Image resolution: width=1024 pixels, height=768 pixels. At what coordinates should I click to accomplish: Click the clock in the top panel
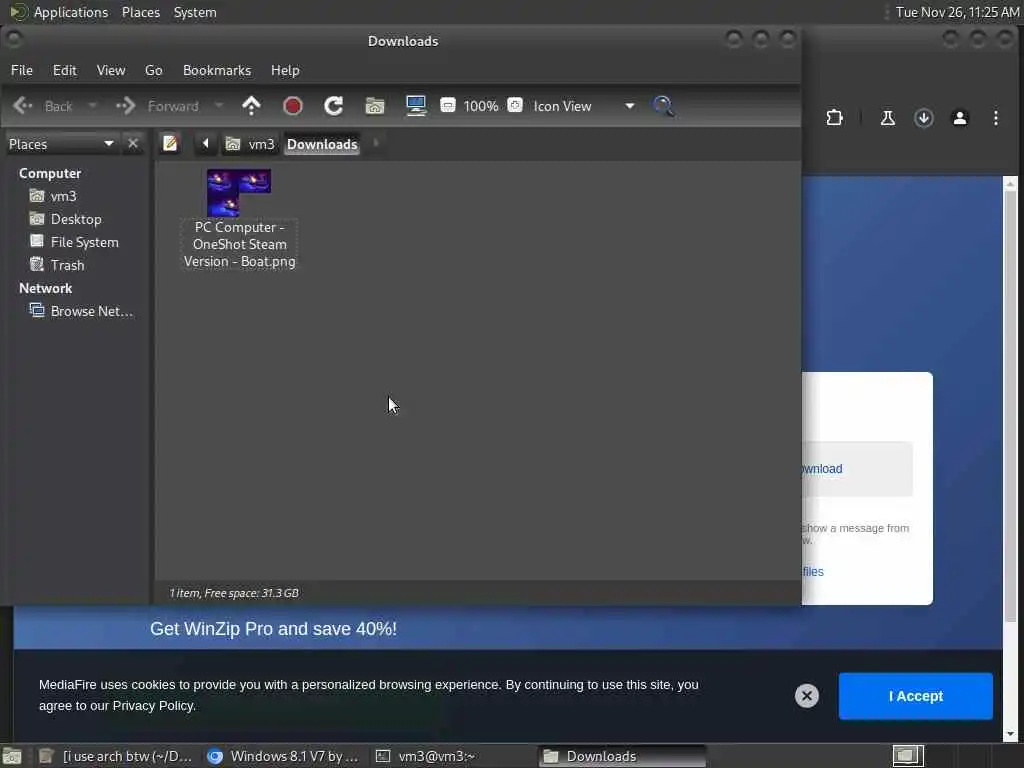957,12
